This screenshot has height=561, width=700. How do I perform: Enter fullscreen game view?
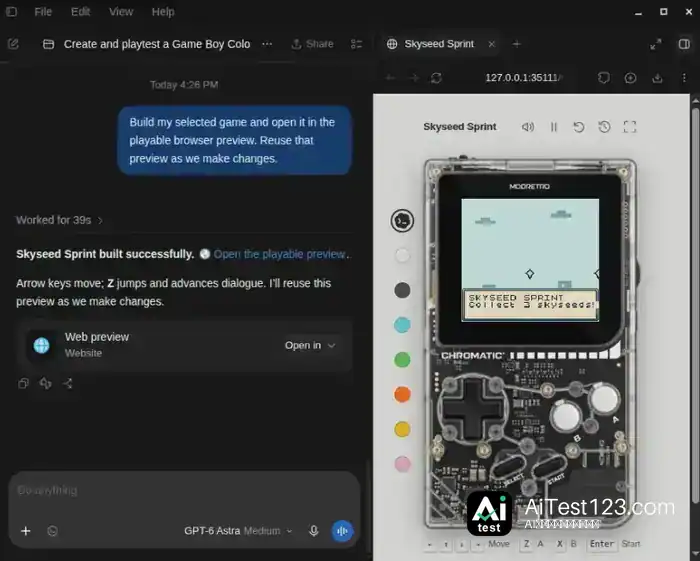[629, 127]
